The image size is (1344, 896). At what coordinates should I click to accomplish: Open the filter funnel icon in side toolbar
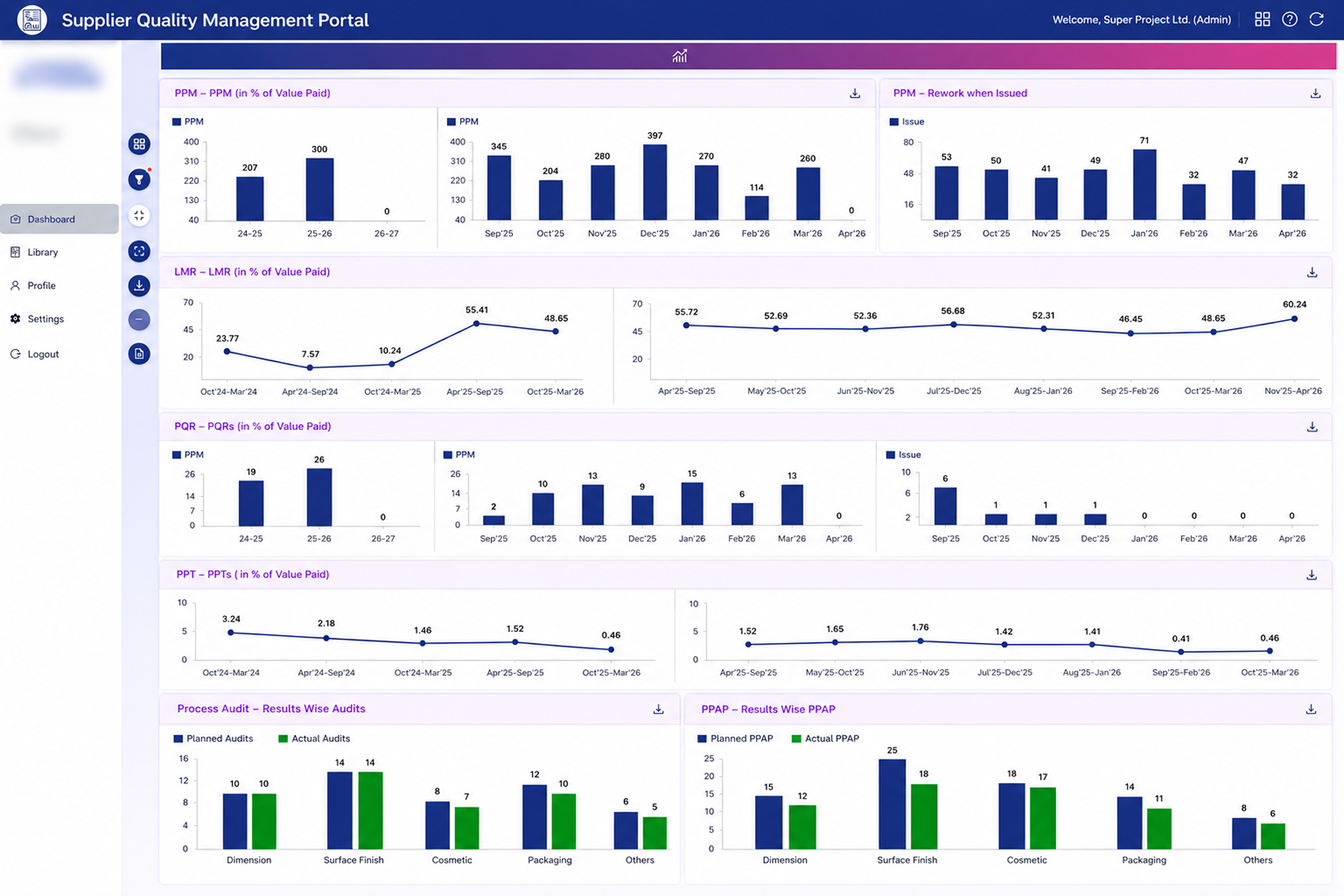(x=139, y=180)
